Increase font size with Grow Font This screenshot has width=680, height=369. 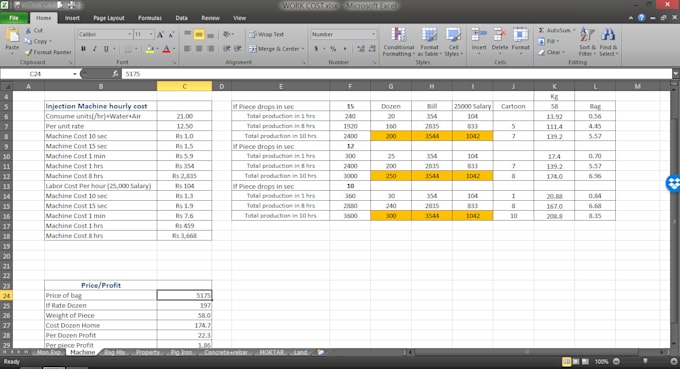coord(160,34)
